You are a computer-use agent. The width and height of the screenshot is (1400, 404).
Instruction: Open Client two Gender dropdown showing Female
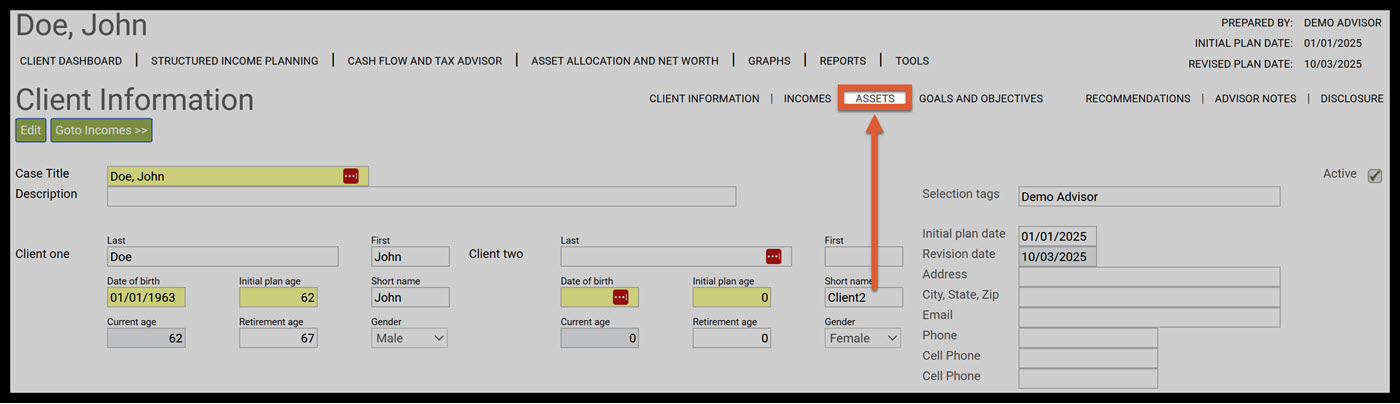[x=864, y=338]
